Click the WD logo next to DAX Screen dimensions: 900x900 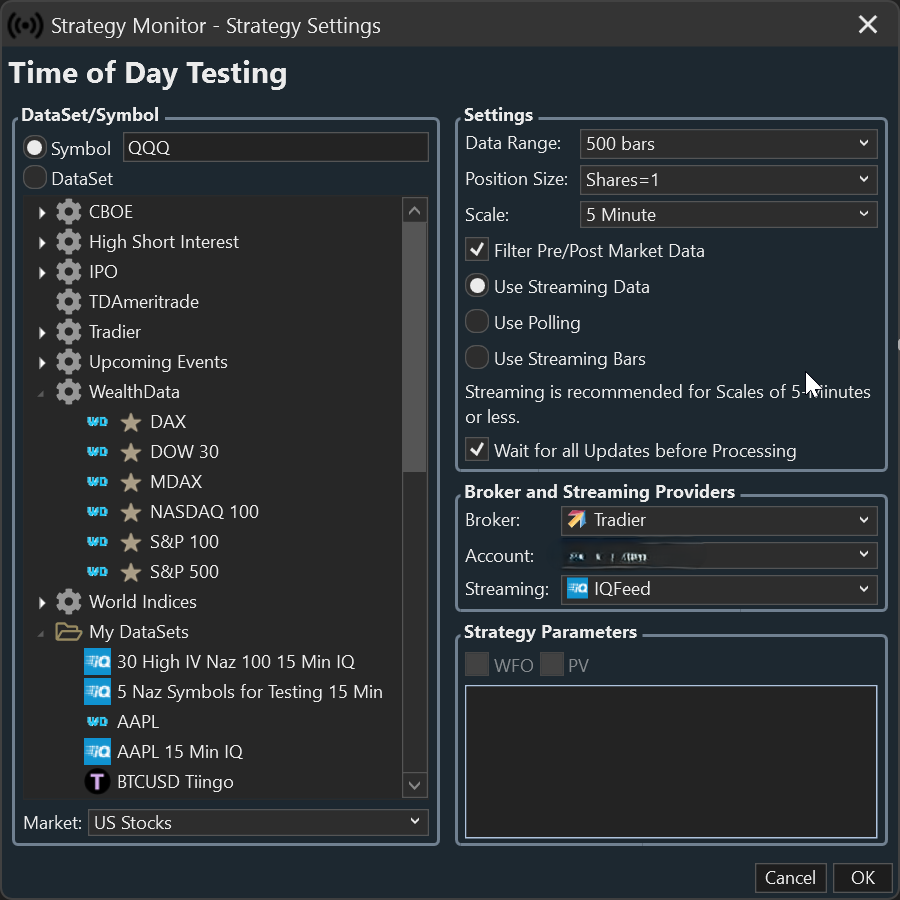click(x=98, y=422)
